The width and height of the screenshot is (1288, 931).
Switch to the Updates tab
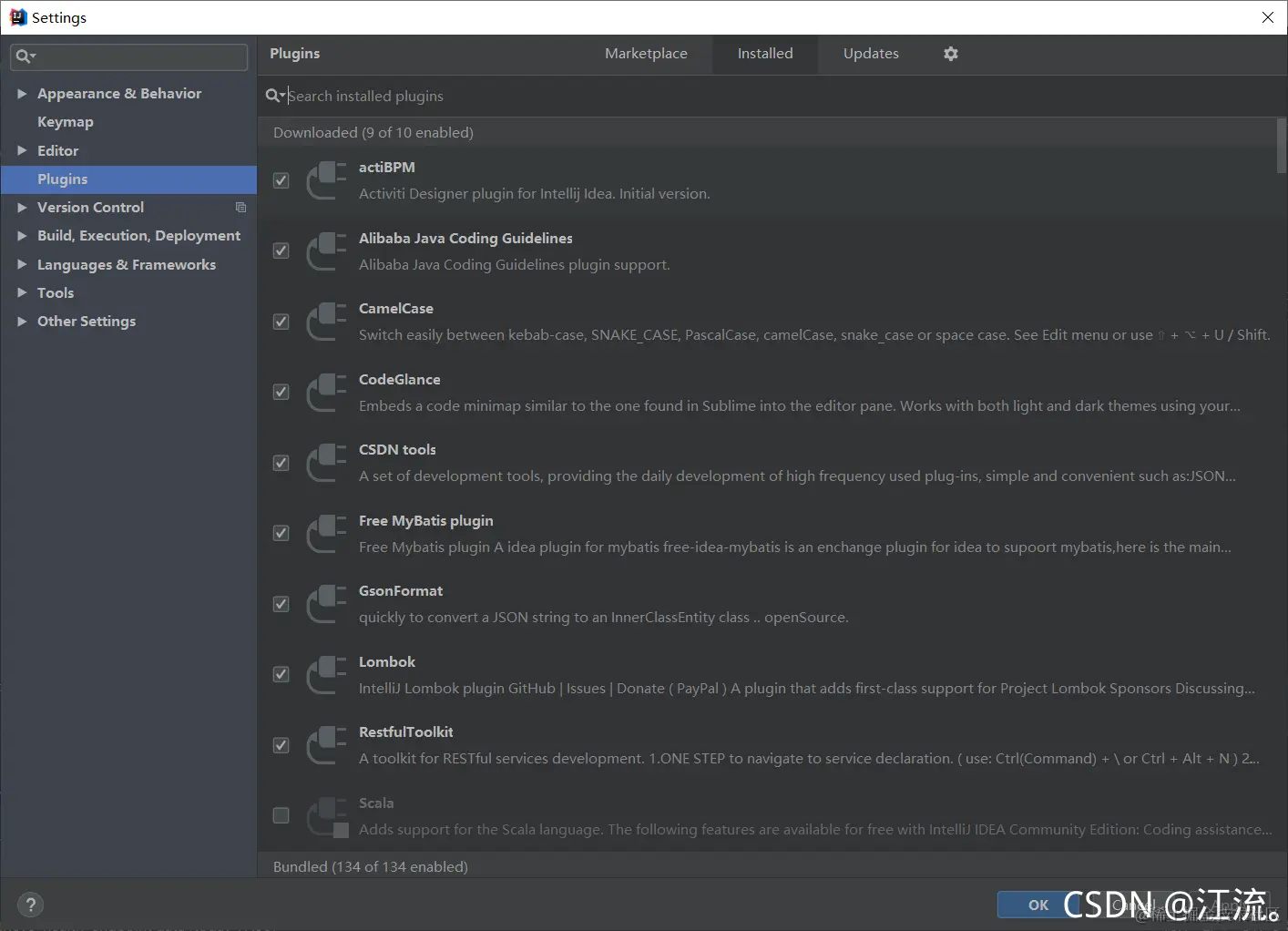pos(871,54)
